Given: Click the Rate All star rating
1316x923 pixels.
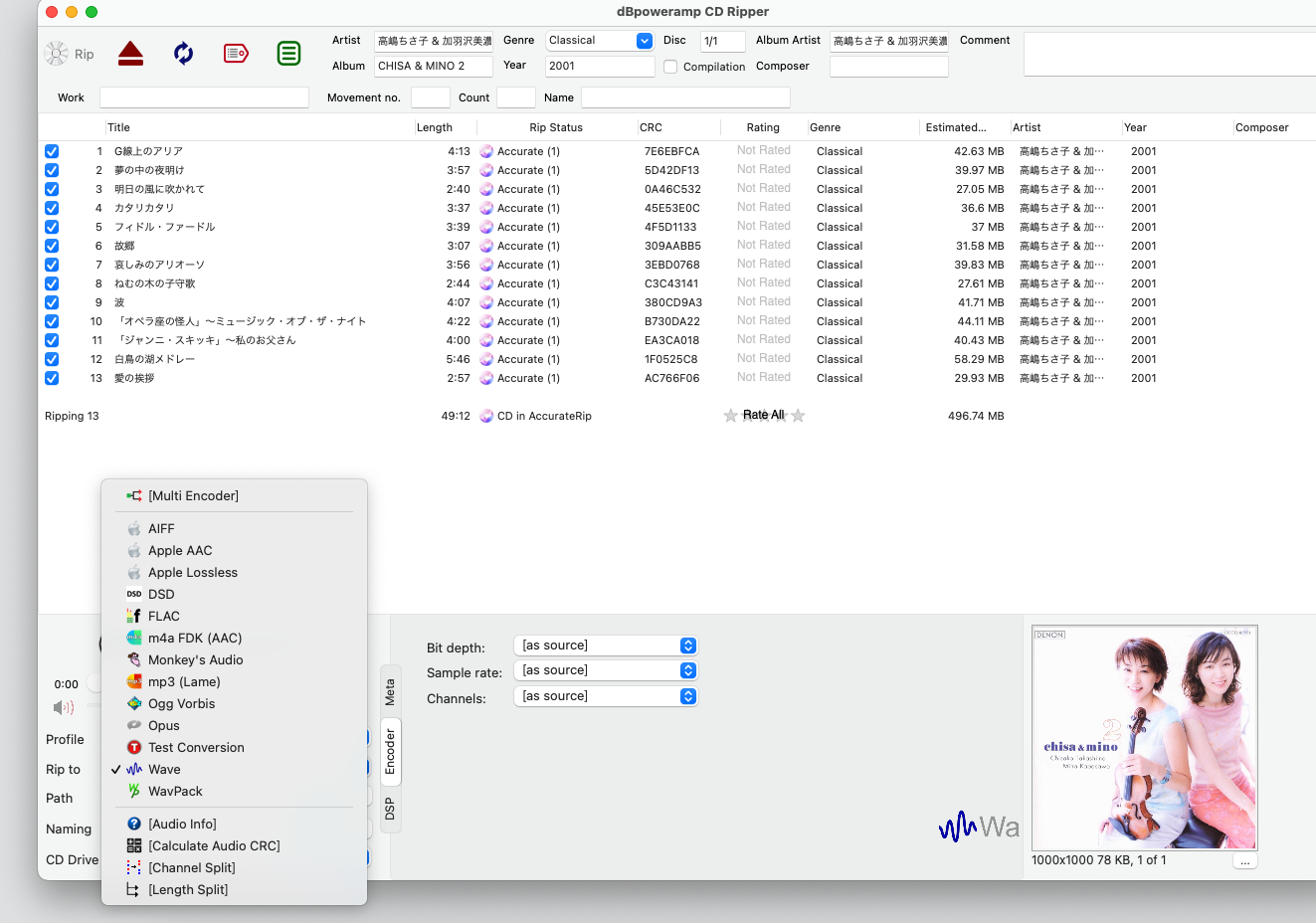Looking at the screenshot, I should (764, 415).
